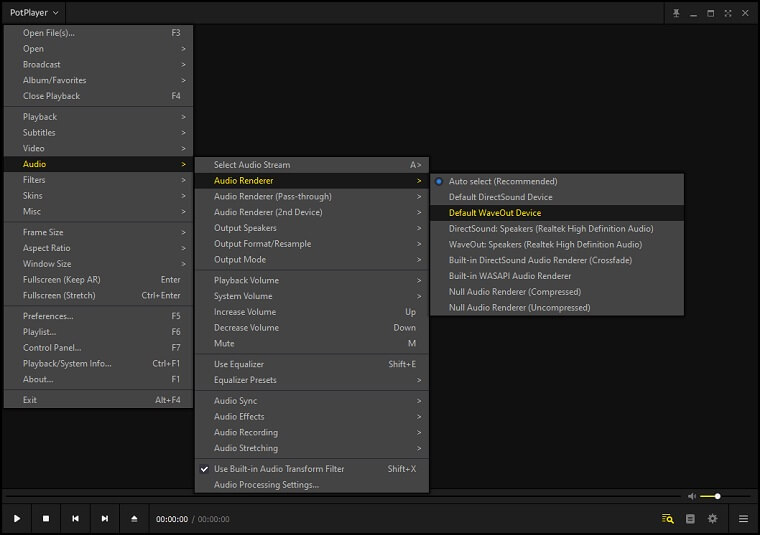Expand Playback Volume submenu

click(x=312, y=280)
